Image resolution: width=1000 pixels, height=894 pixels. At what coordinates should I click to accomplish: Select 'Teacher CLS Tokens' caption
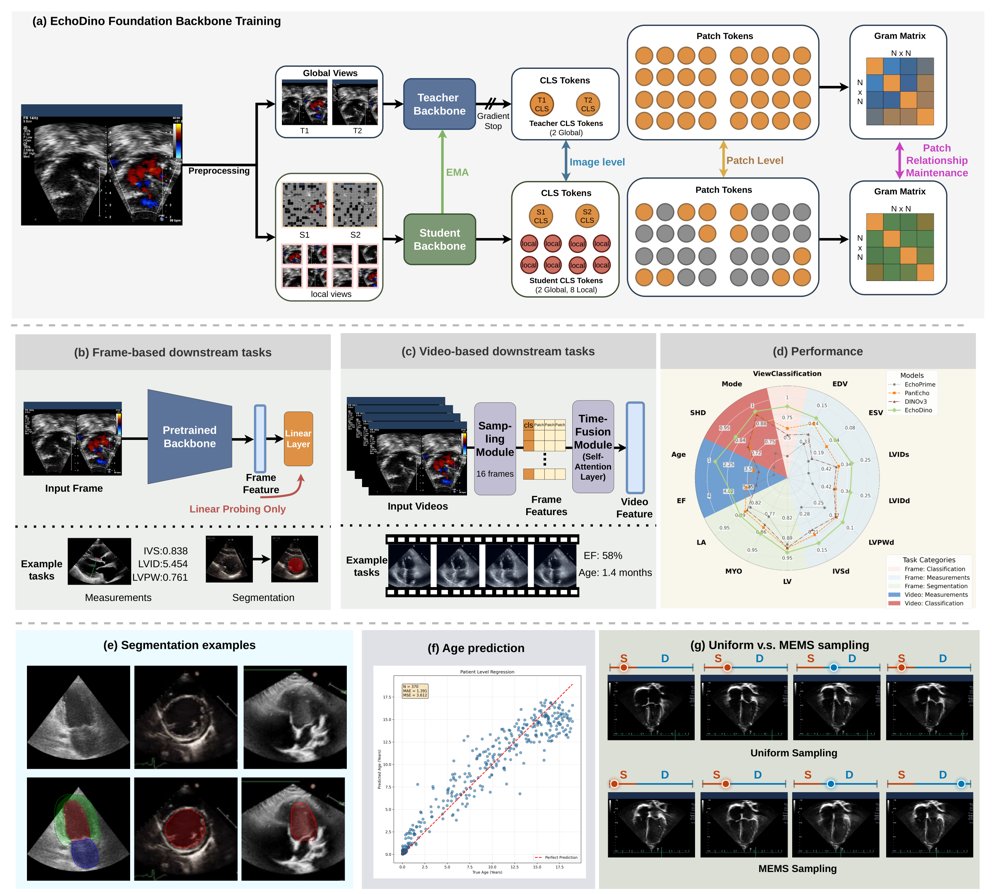565,124
